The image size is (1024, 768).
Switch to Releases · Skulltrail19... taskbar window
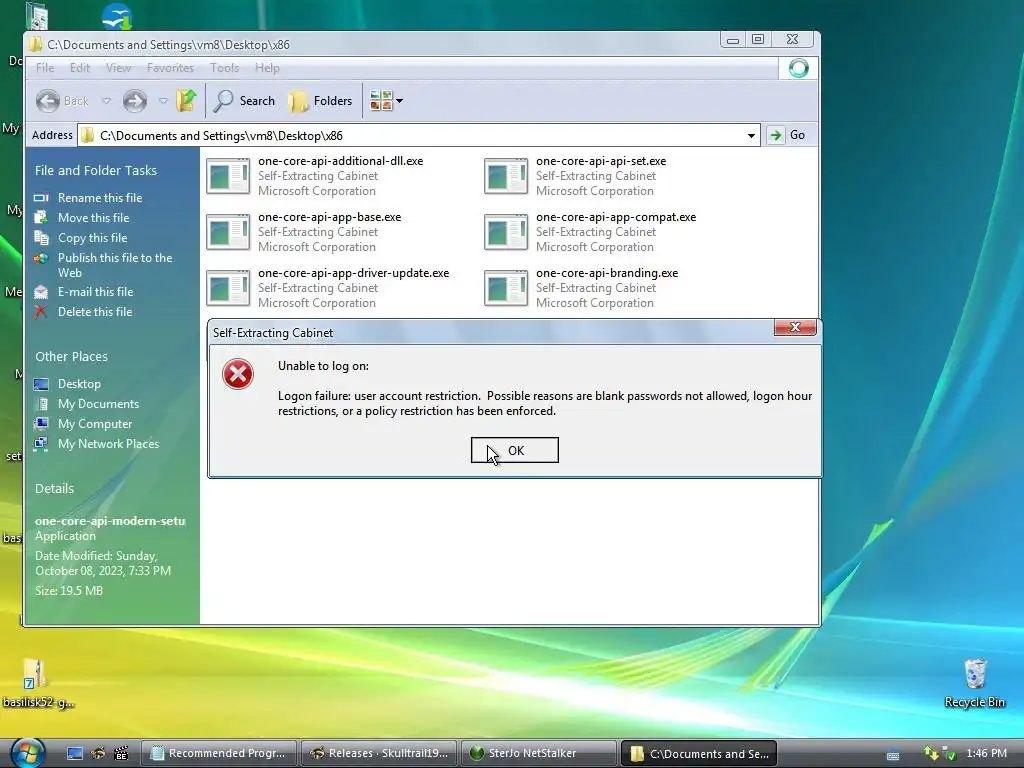click(x=379, y=753)
